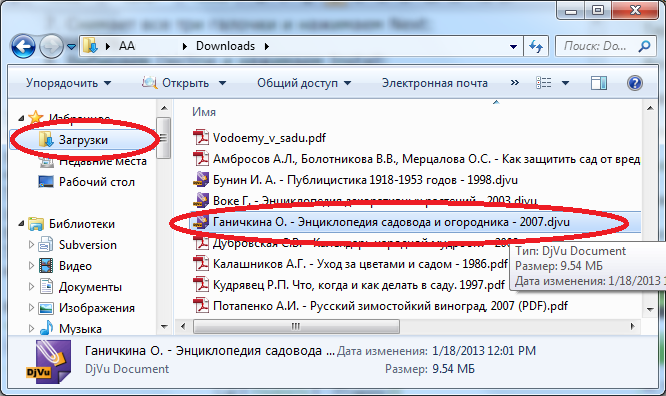The image size is (666, 396).
Task: Select Калашников А.Г. Уход за цветами PDF
Action: [360, 264]
